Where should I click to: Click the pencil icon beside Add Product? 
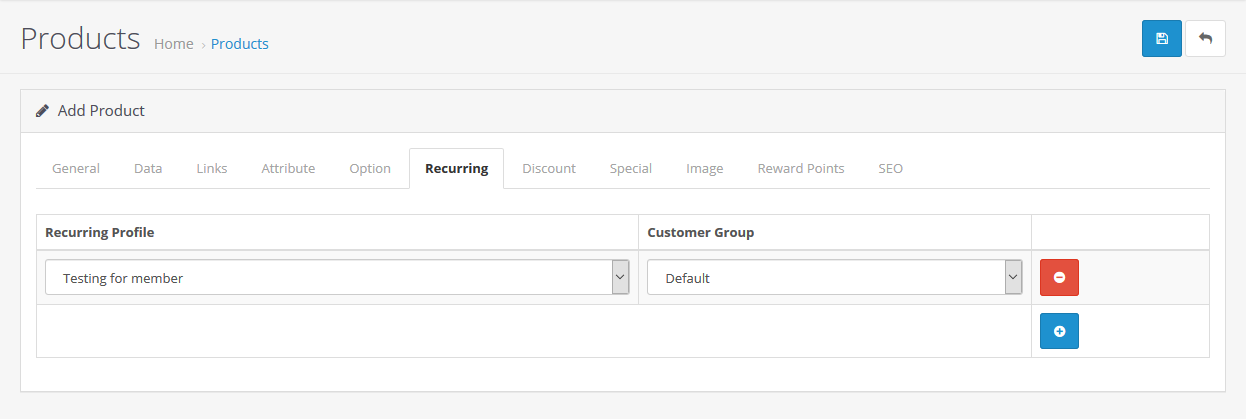(x=42, y=111)
